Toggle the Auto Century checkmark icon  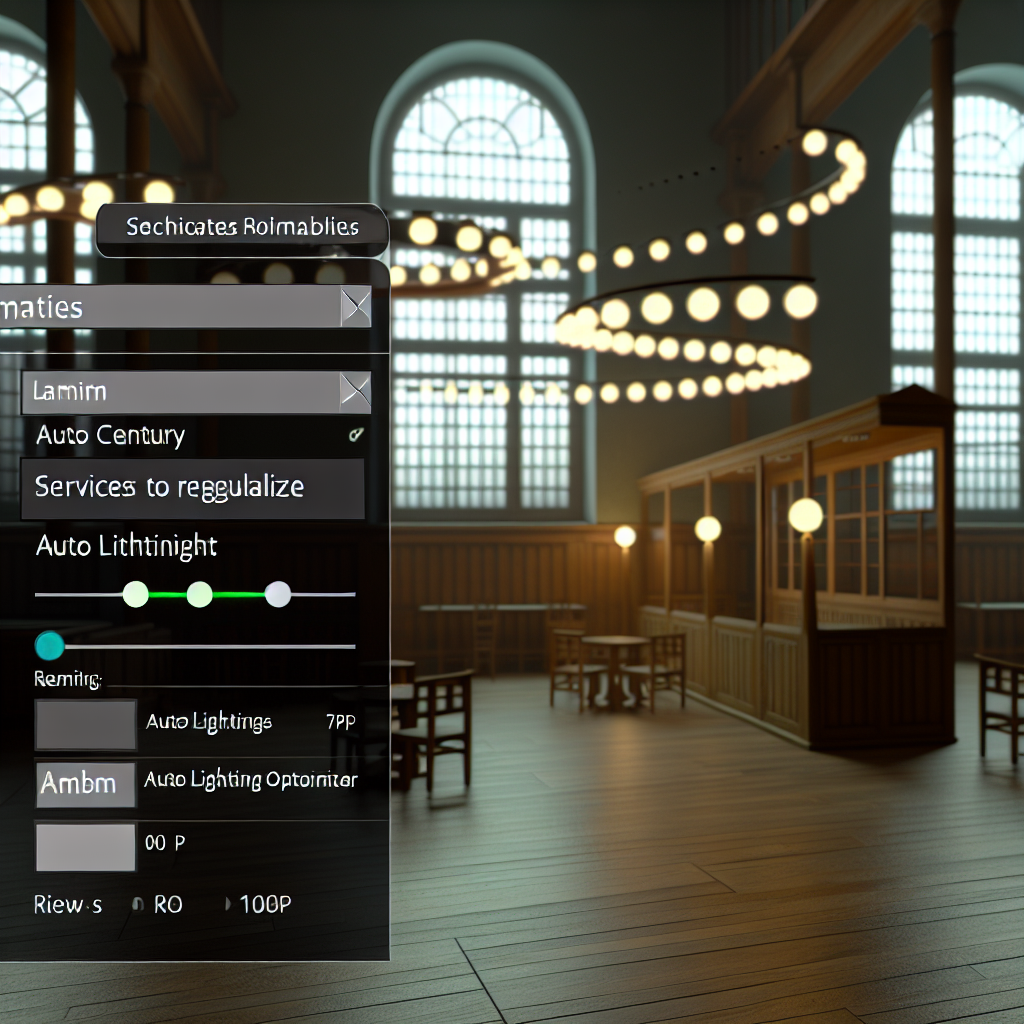pyautogui.click(x=355, y=435)
